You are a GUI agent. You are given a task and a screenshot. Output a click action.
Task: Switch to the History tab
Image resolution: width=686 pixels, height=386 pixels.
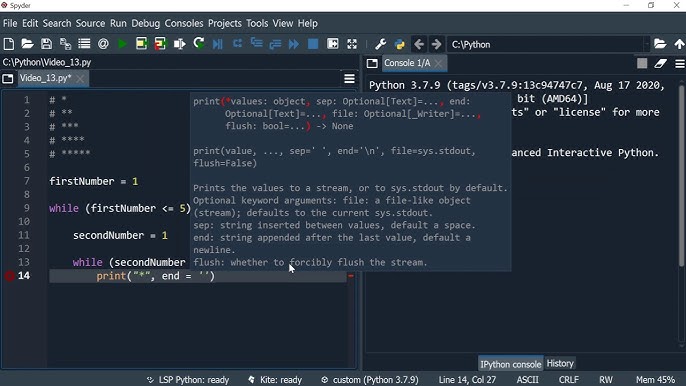pos(560,364)
